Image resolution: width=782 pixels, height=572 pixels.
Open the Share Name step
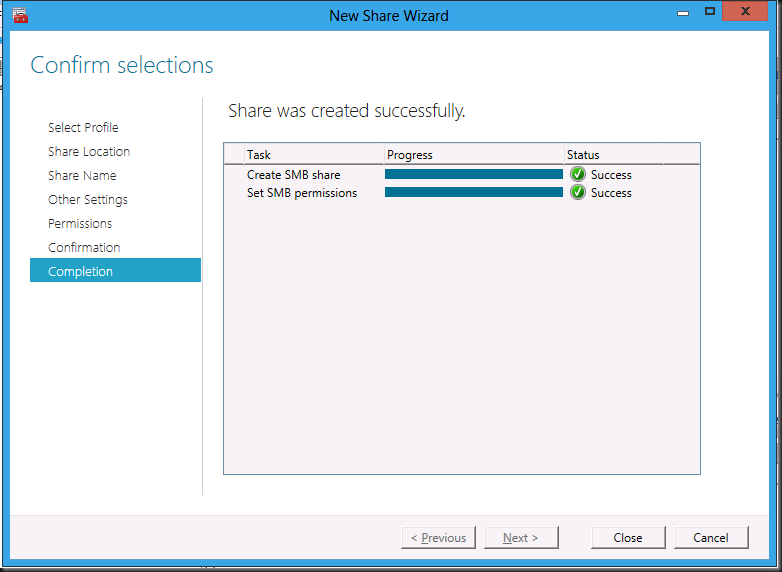82,176
